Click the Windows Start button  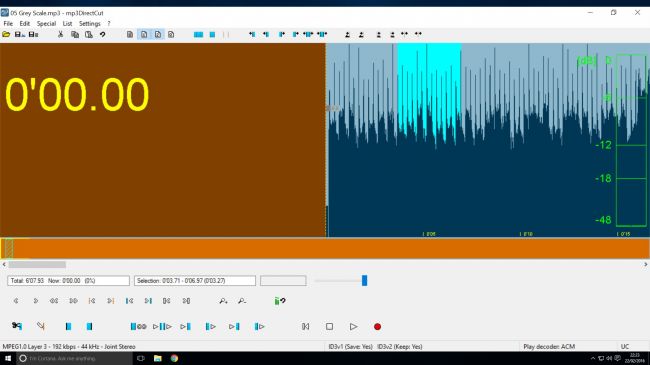[x=8, y=358]
